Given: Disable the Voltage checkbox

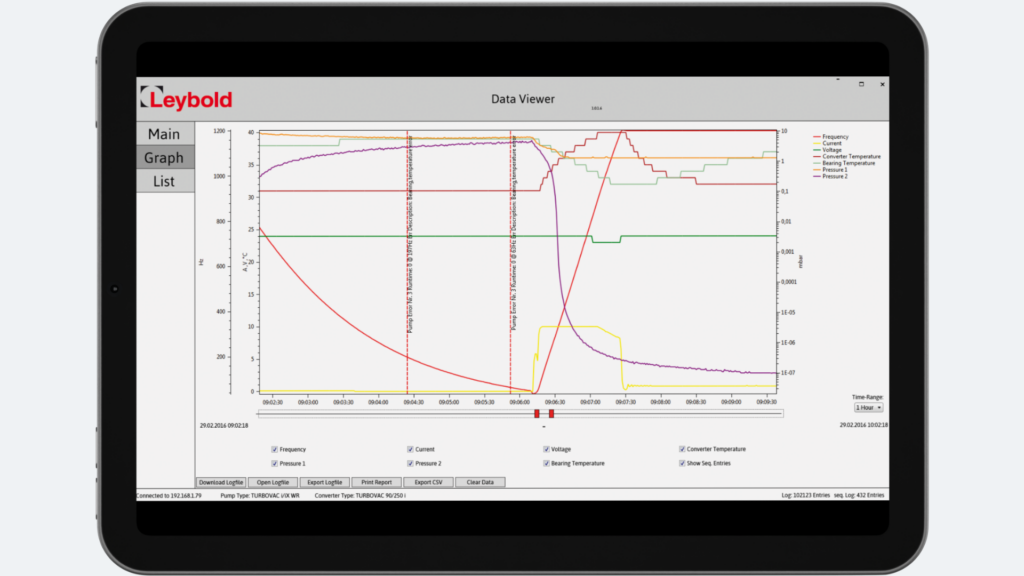Looking at the screenshot, I should (546, 449).
